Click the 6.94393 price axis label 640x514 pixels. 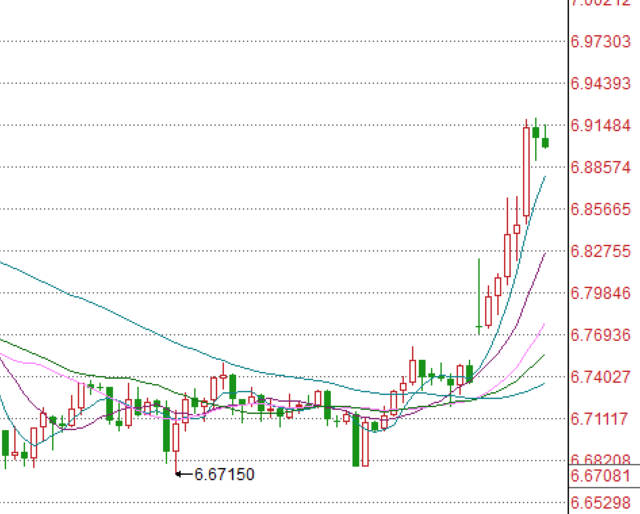coord(600,83)
